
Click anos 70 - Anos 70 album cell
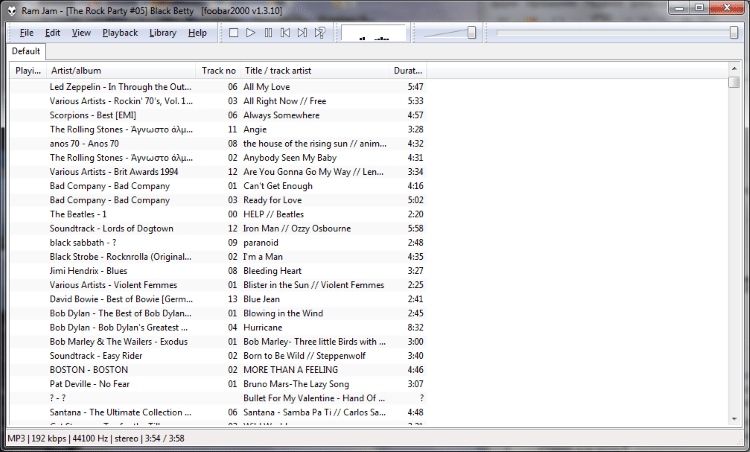point(84,143)
